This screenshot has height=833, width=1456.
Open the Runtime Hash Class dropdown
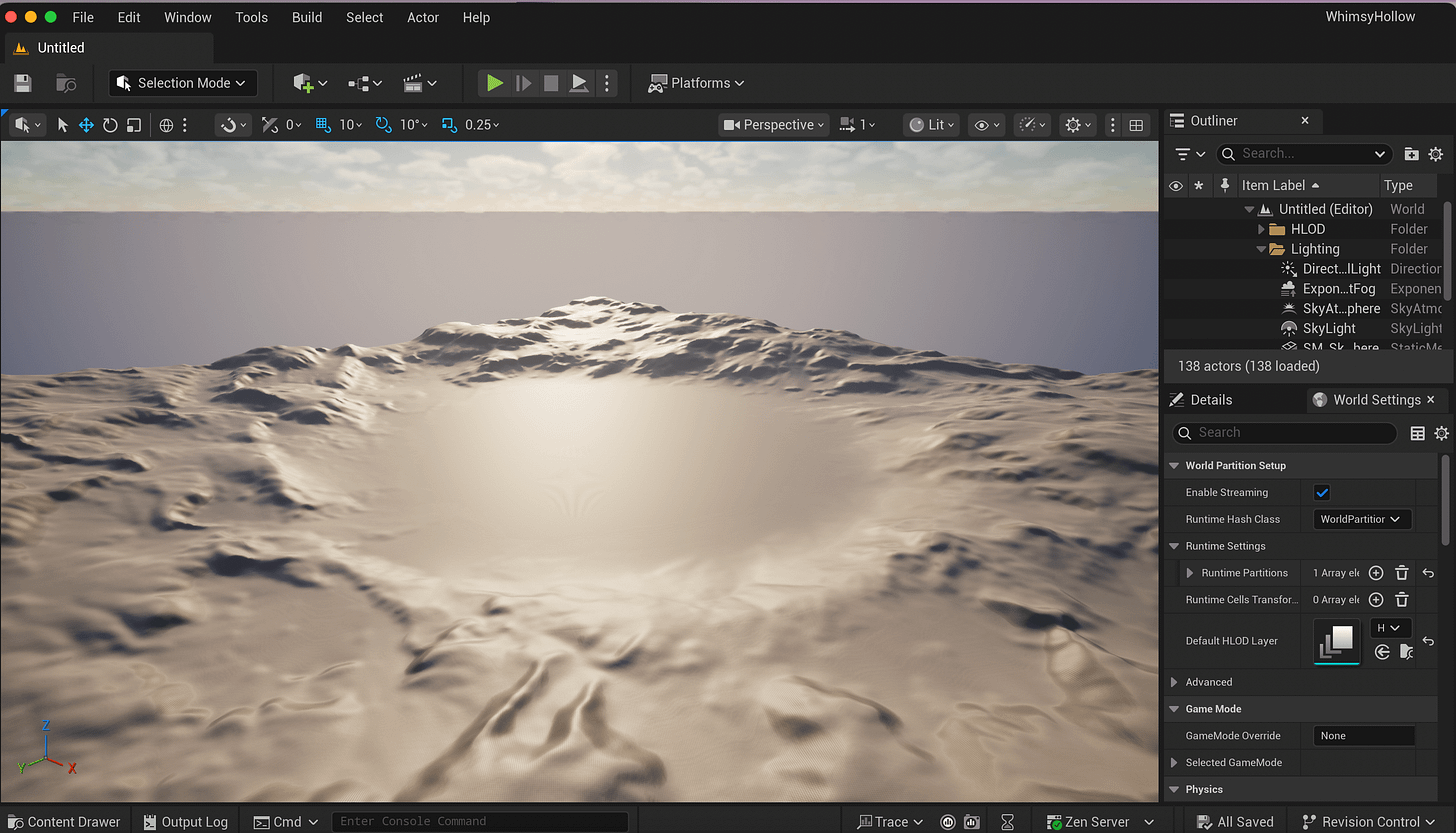1361,519
